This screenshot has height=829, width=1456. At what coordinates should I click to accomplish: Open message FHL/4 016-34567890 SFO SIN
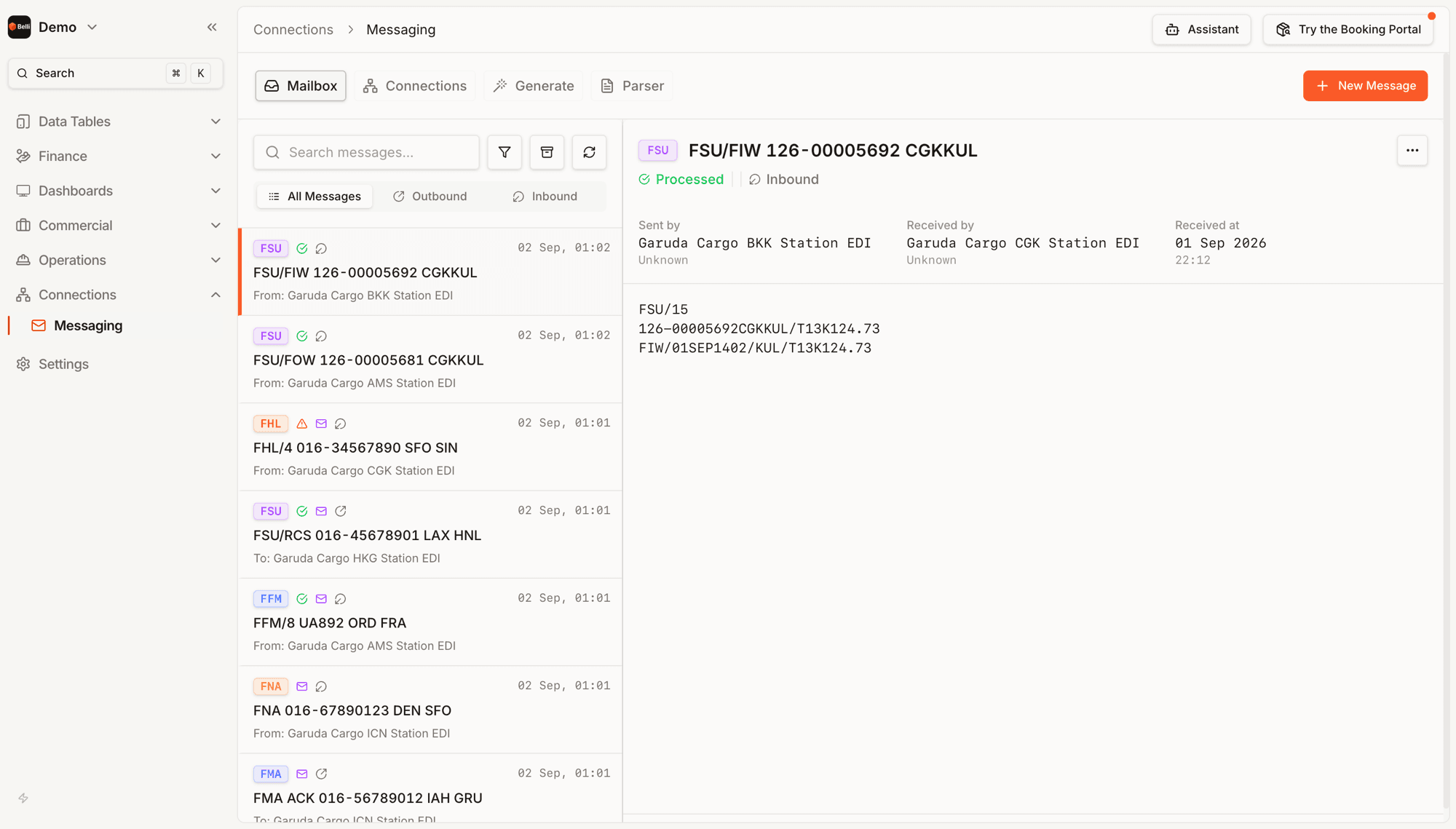tap(430, 447)
